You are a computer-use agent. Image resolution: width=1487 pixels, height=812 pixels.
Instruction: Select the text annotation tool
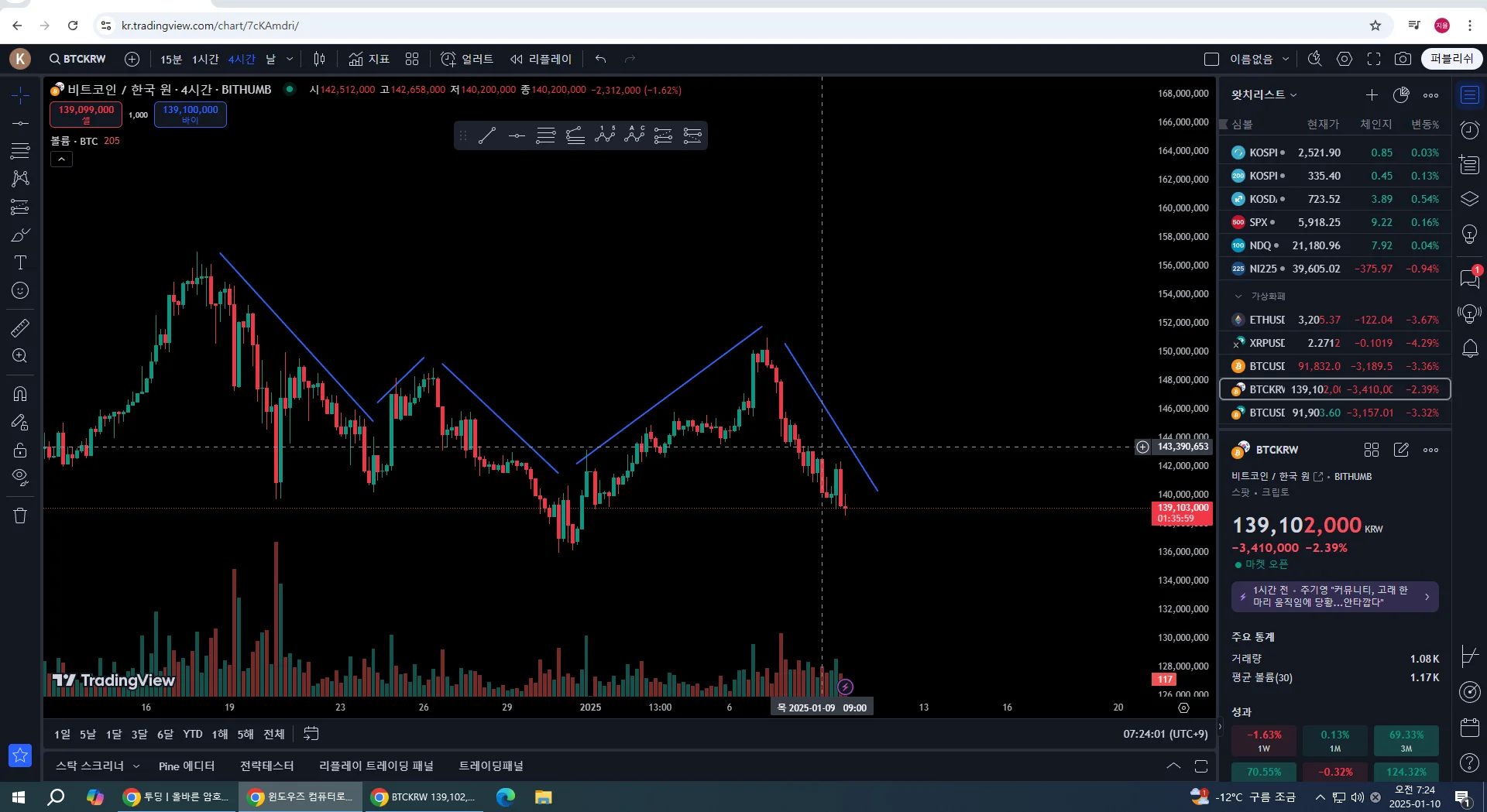[x=20, y=262]
